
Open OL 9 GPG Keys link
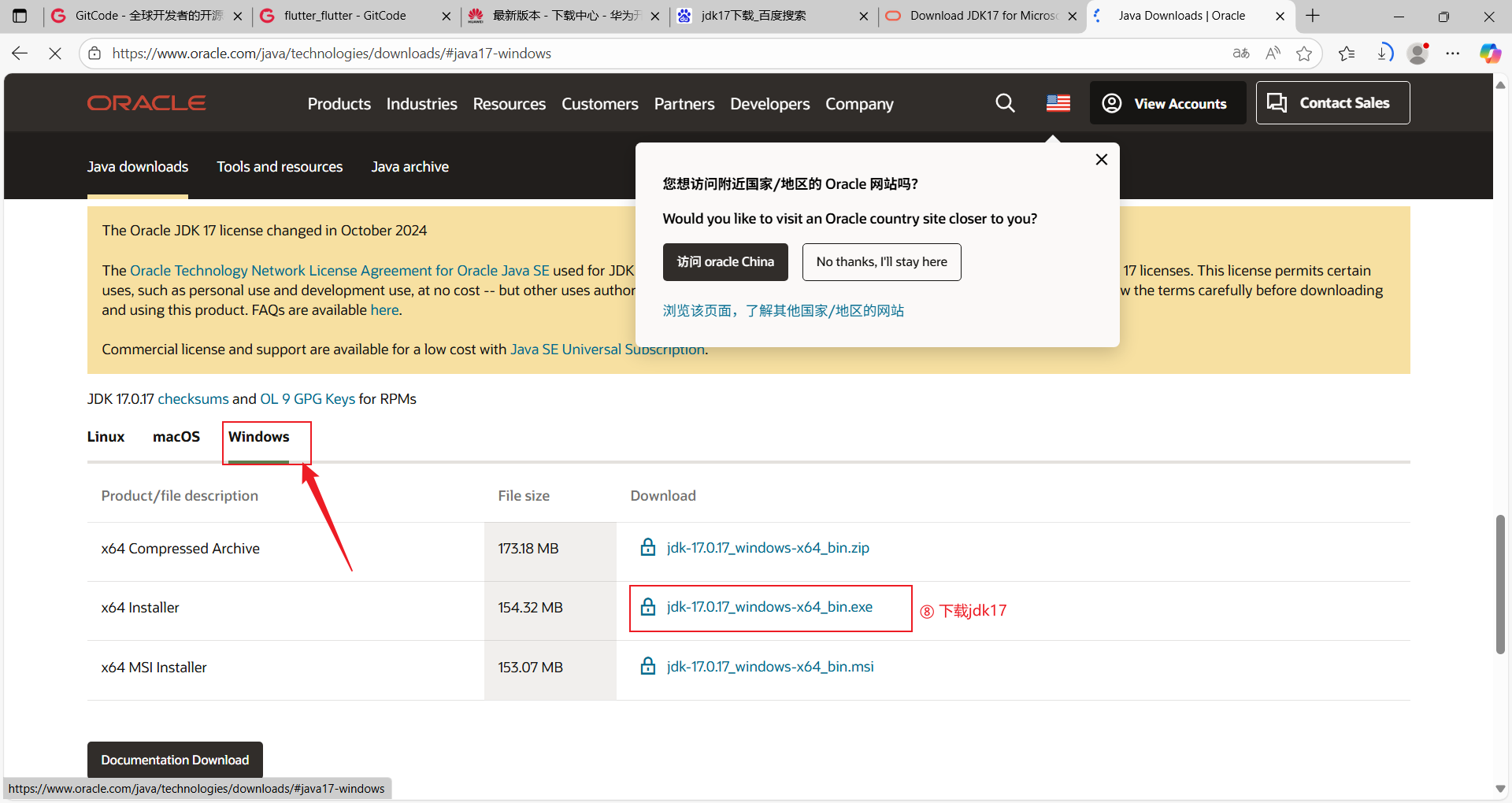tap(307, 399)
